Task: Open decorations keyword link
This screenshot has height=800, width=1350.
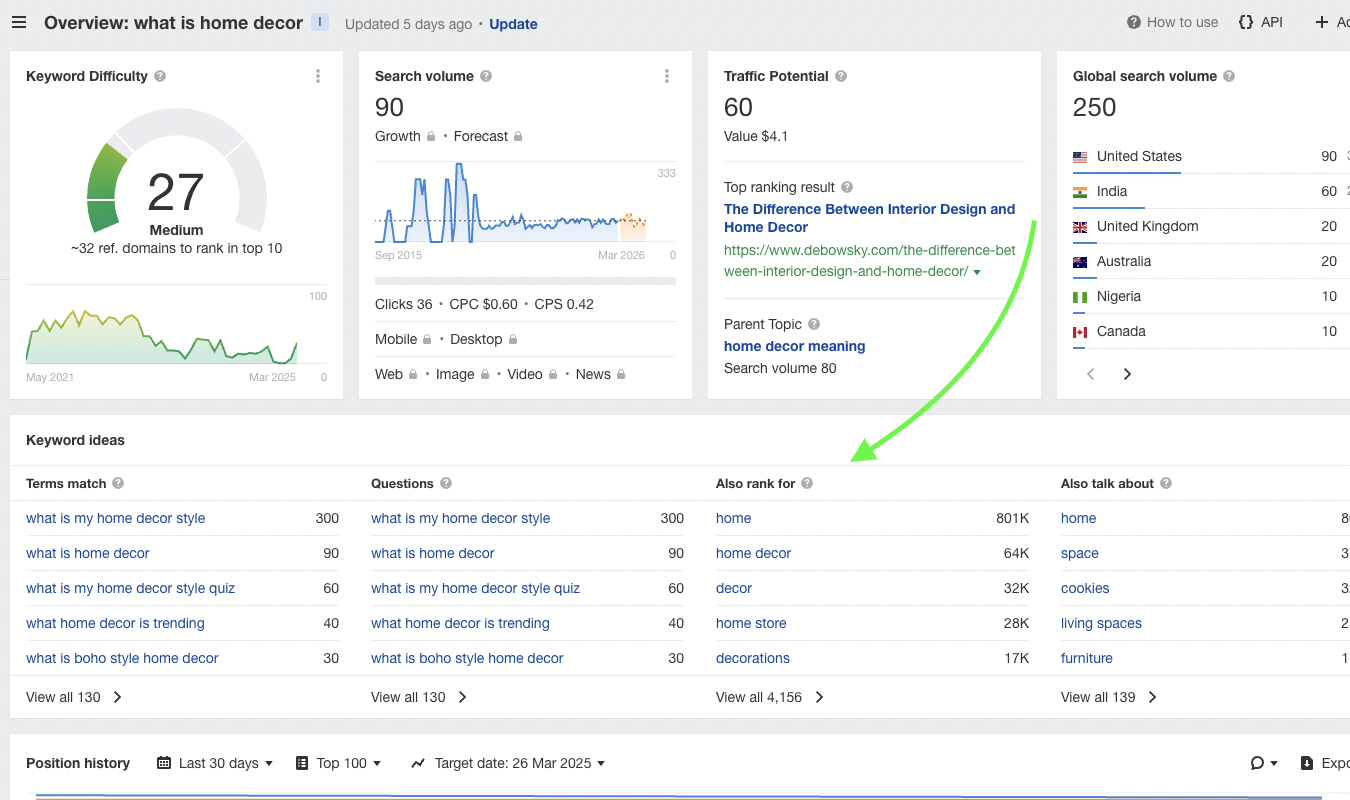Action: click(753, 658)
